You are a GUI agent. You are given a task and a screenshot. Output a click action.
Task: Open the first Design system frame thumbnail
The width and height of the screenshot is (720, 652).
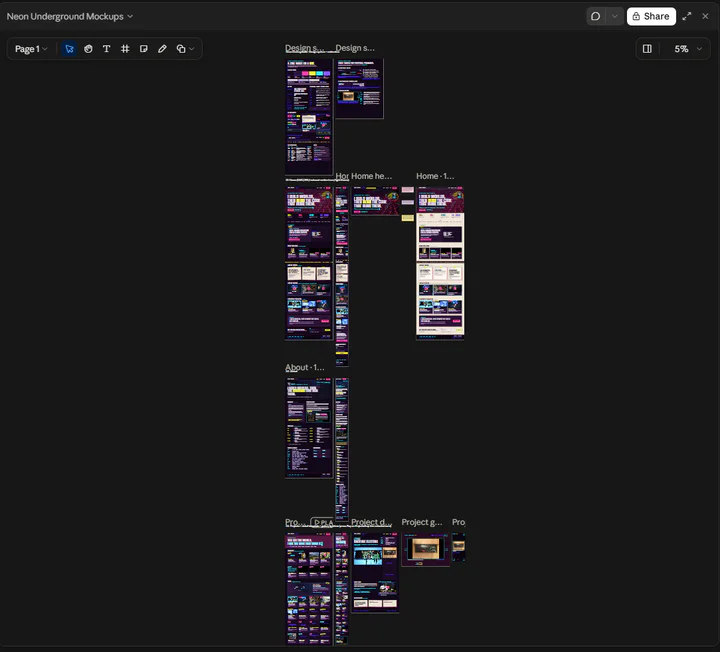[x=309, y=117]
